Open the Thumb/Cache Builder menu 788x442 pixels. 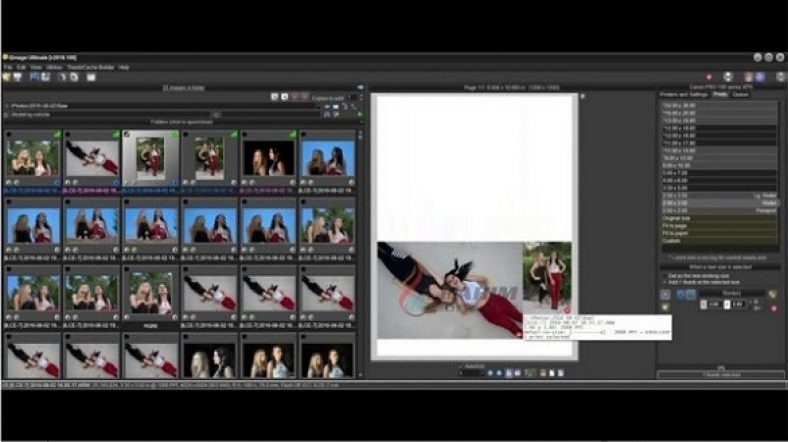(x=90, y=67)
